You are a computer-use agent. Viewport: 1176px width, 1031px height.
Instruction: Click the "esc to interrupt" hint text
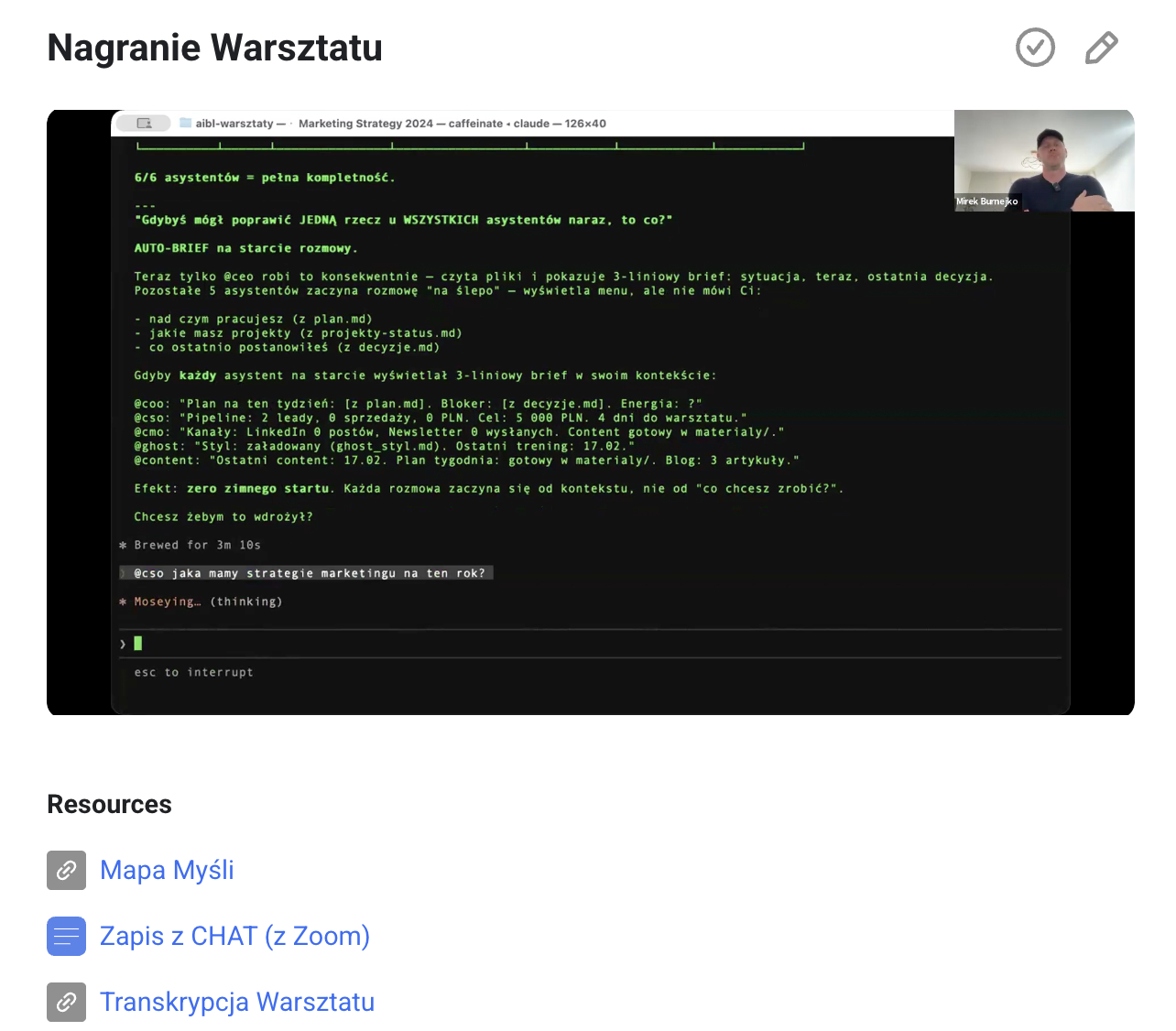point(193,672)
